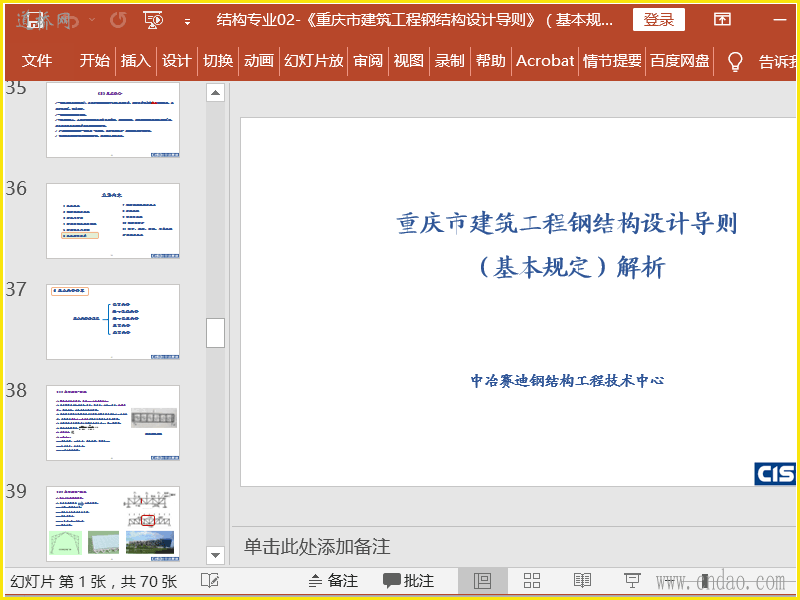
Task: Click the notes field 单击此处添加备注
Action: click(x=317, y=546)
